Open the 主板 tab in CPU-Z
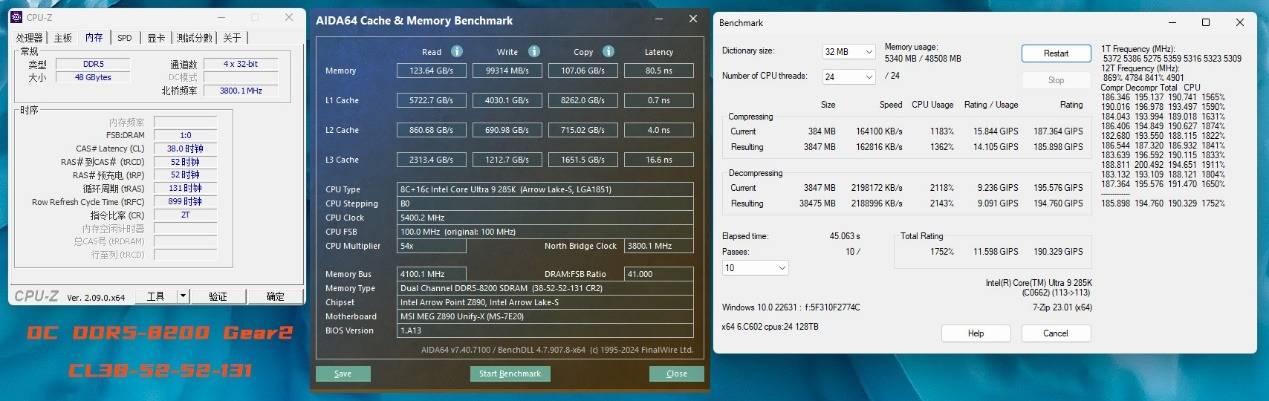 (63, 38)
